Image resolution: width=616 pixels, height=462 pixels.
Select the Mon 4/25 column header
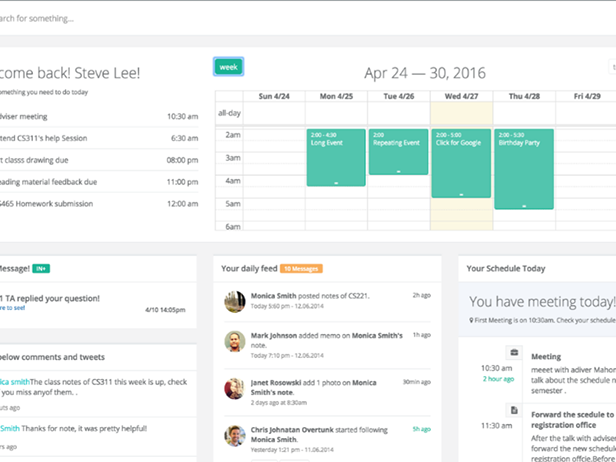click(336, 96)
